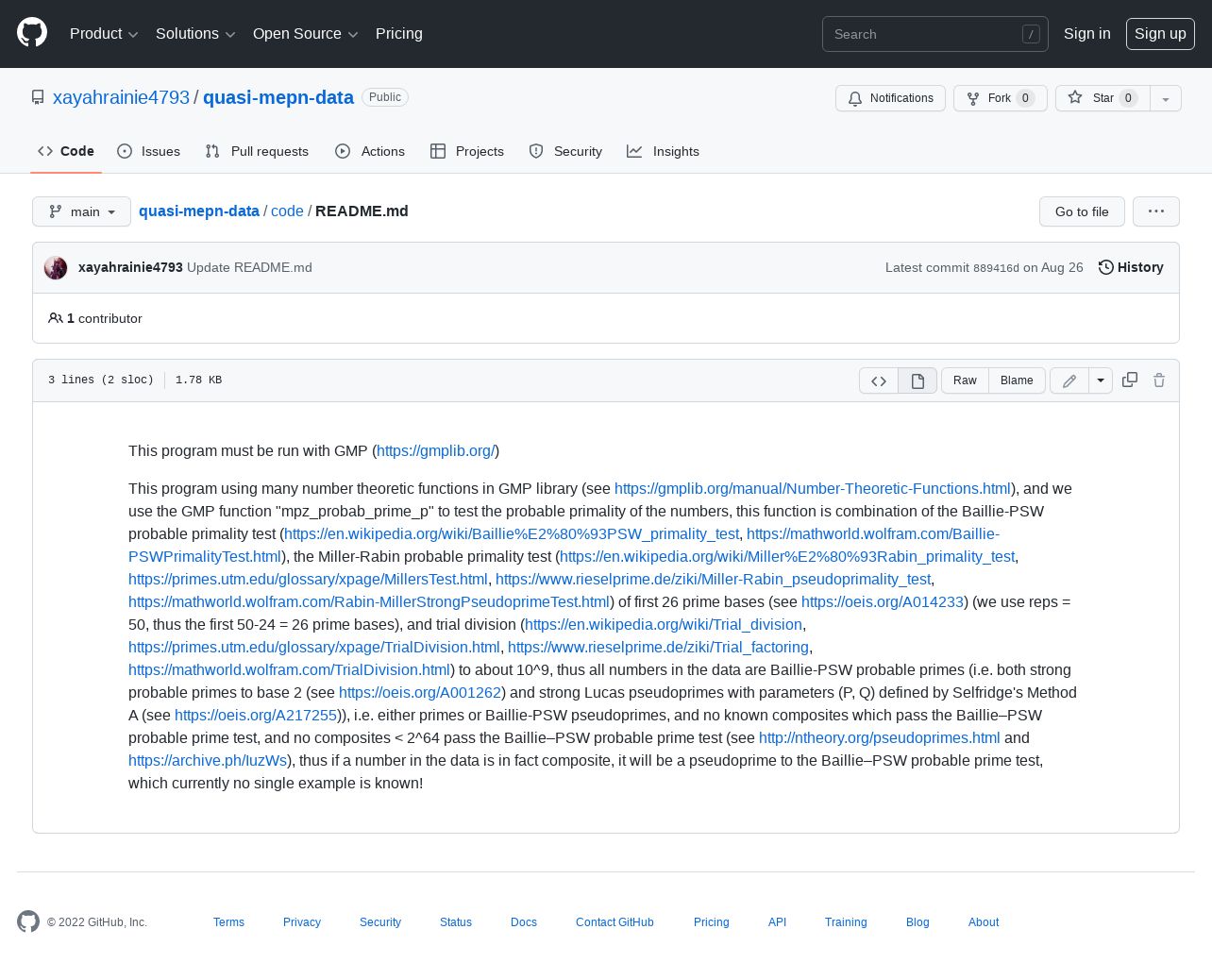
Task: Switch to the Security tab
Action: coord(565,151)
